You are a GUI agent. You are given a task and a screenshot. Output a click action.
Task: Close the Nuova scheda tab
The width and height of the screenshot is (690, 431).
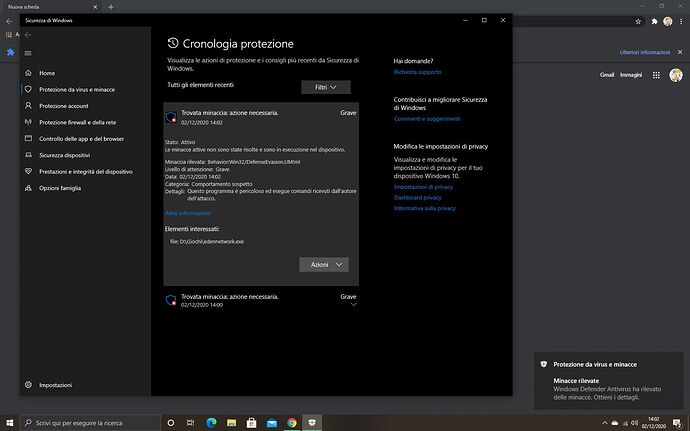tap(95, 7)
